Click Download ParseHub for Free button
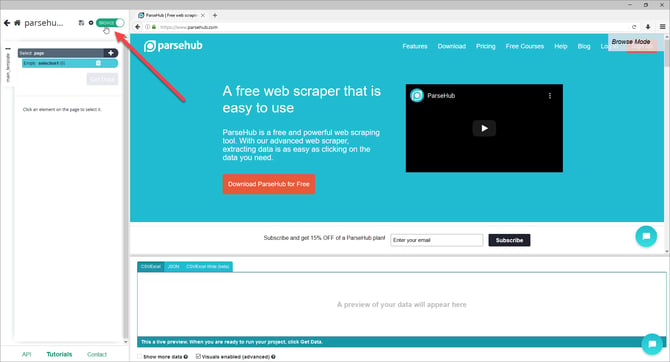Screen dimensions: 670x362 269,184
